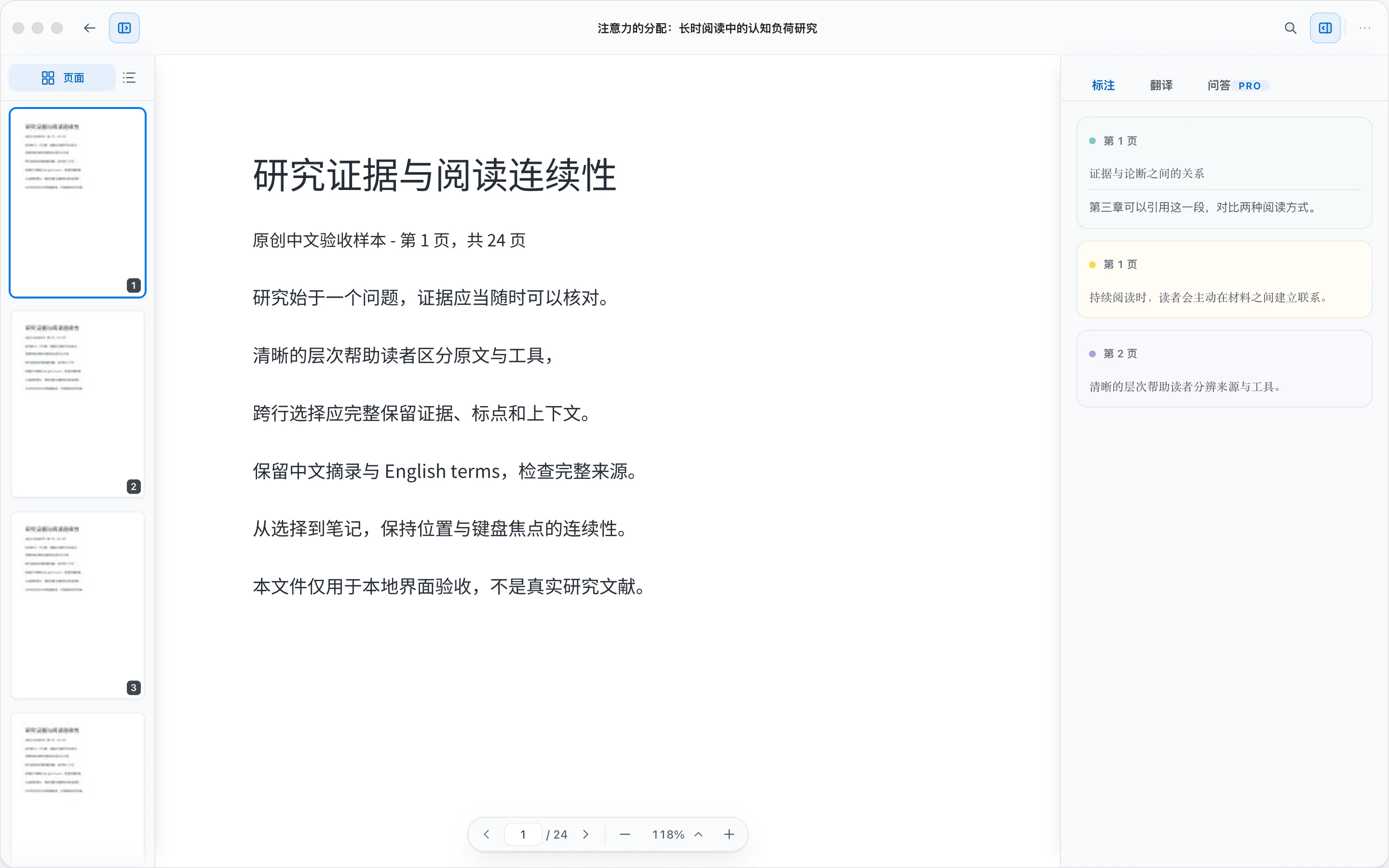Select page 1 thumbnail
1389x868 pixels.
(x=78, y=203)
